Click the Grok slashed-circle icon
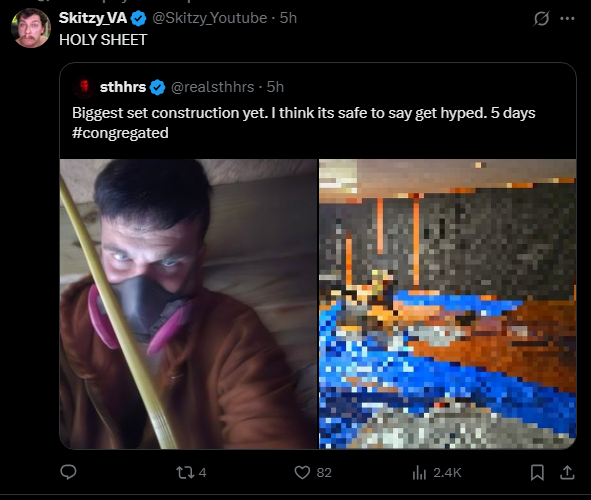 coord(541,18)
